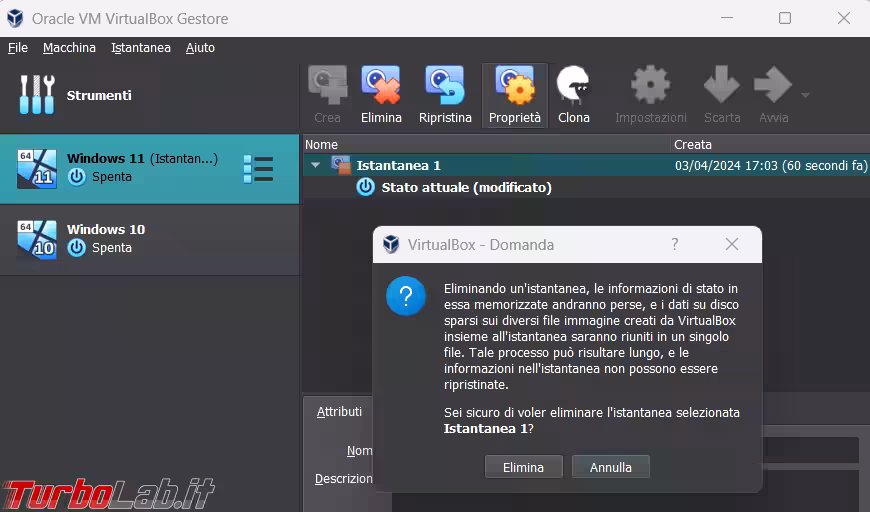
Task: Click the Ripristina snapshot toolbar icon
Action: (x=444, y=88)
